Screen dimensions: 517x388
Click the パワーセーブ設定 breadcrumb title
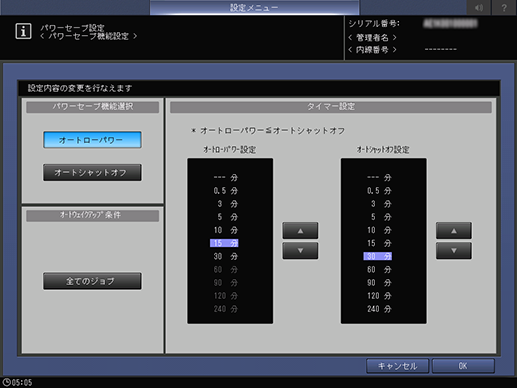[72, 27]
